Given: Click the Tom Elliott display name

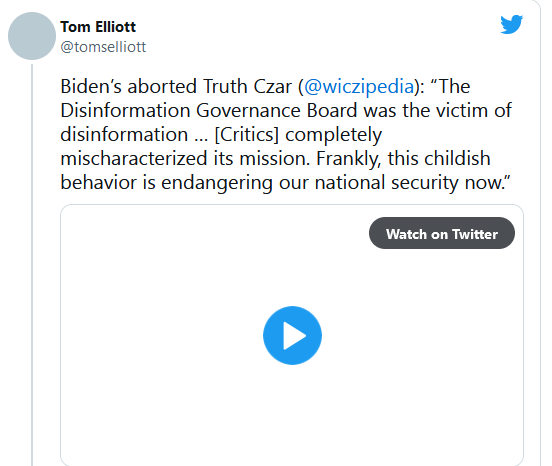Looking at the screenshot, I should click(x=98, y=27).
